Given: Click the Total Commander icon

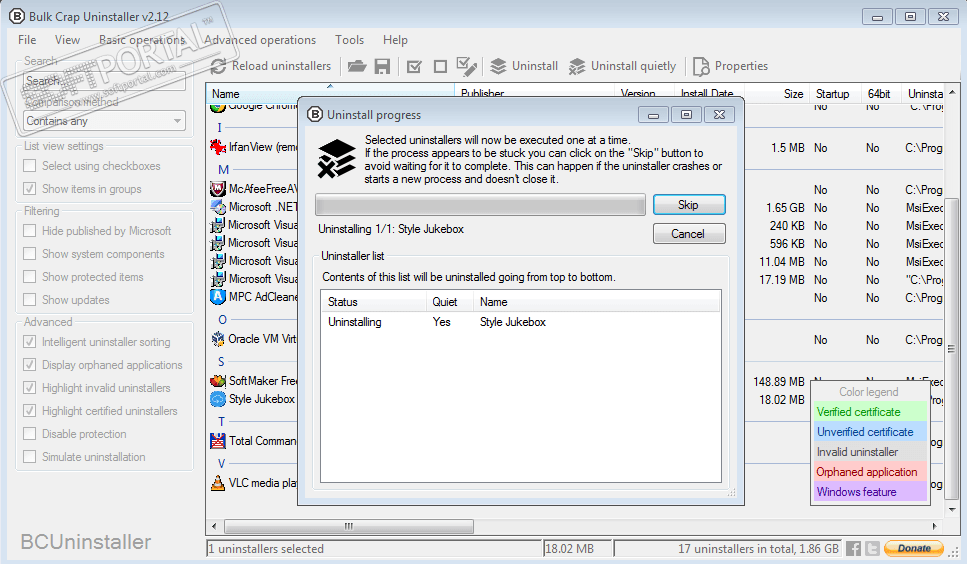Looking at the screenshot, I should coord(218,441).
